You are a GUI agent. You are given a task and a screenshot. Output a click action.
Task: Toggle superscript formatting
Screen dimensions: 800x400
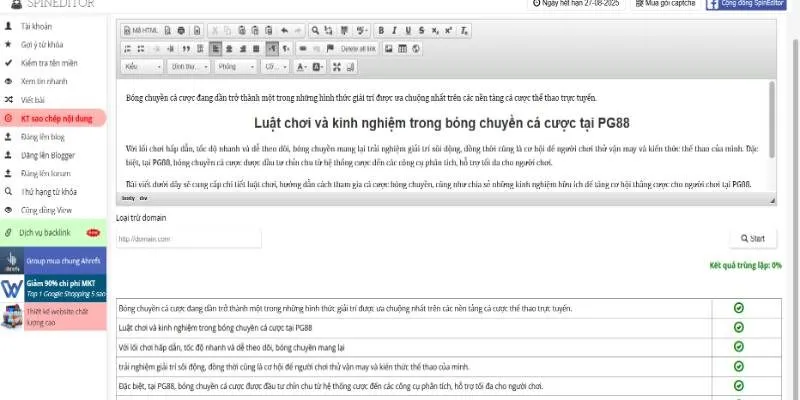pos(448,31)
